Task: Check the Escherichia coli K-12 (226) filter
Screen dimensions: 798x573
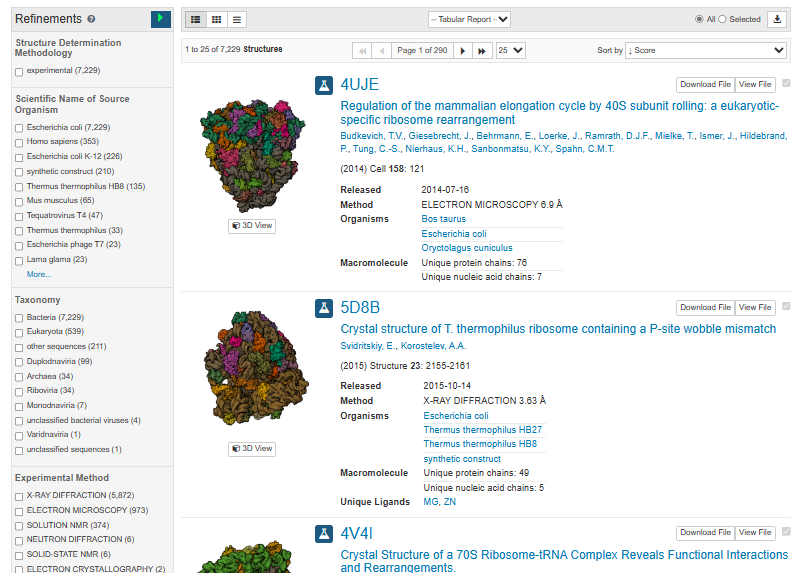Action: click(19, 157)
